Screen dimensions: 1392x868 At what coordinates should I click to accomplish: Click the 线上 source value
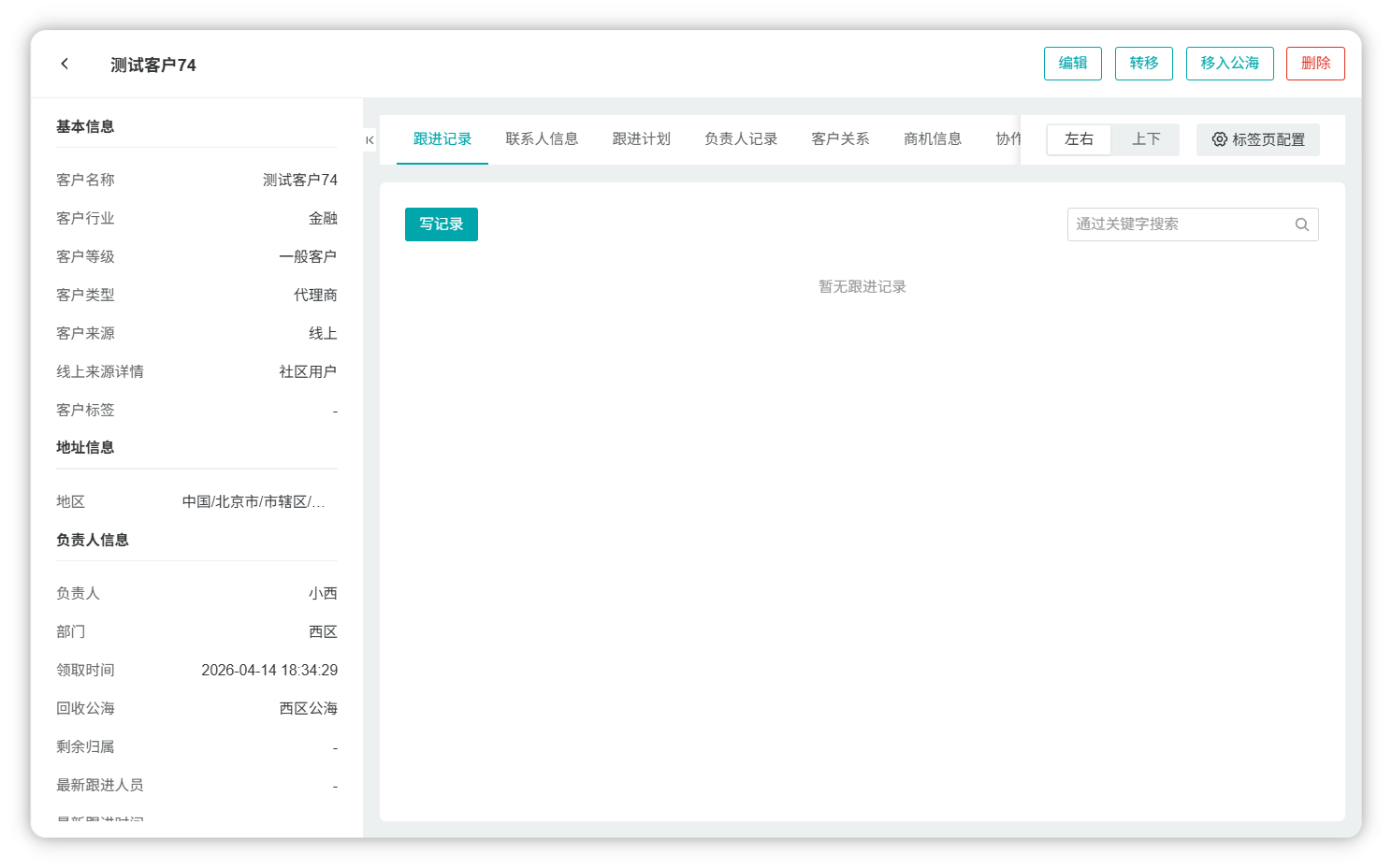click(x=324, y=333)
